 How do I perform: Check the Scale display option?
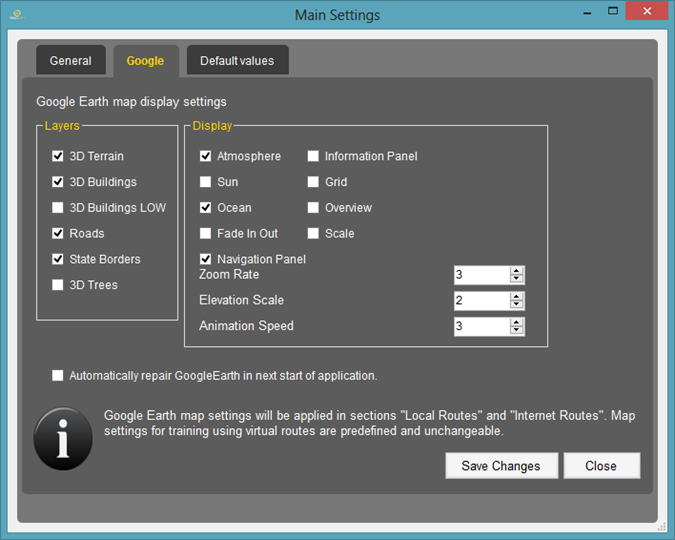[313, 233]
